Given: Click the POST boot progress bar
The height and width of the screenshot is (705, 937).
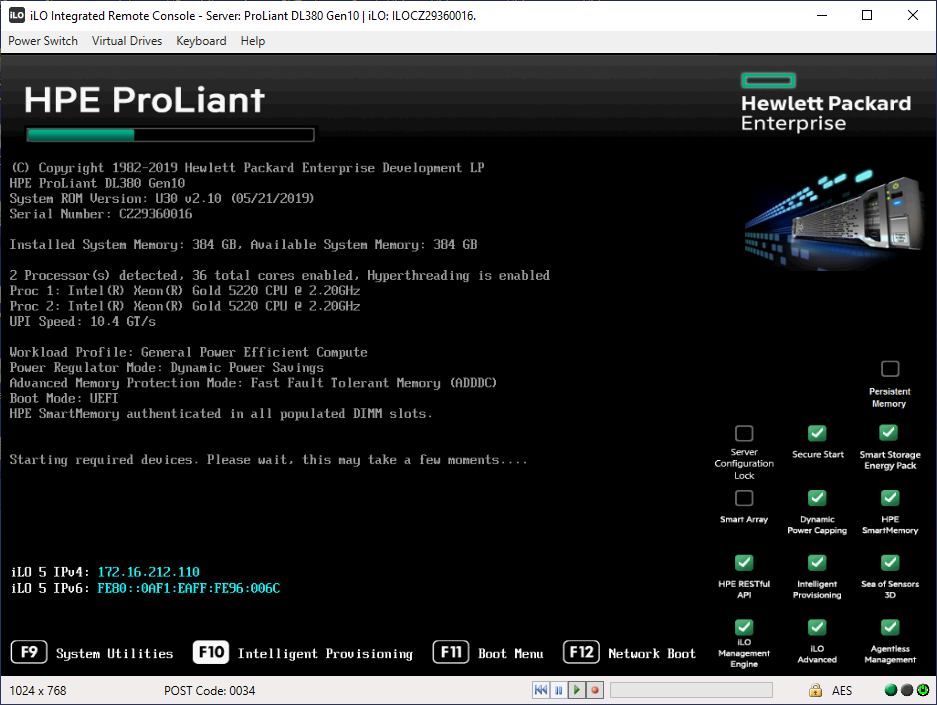Looking at the screenshot, I should coord(170,135).
